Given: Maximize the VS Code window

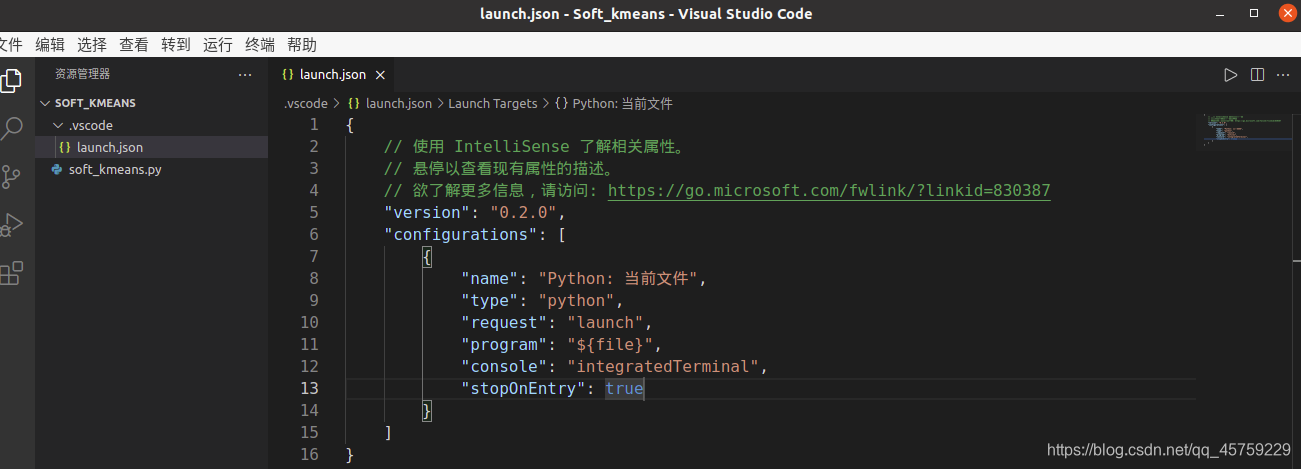Looking at the screenshot, I should pyautogui.click(x=1254, y=13).
